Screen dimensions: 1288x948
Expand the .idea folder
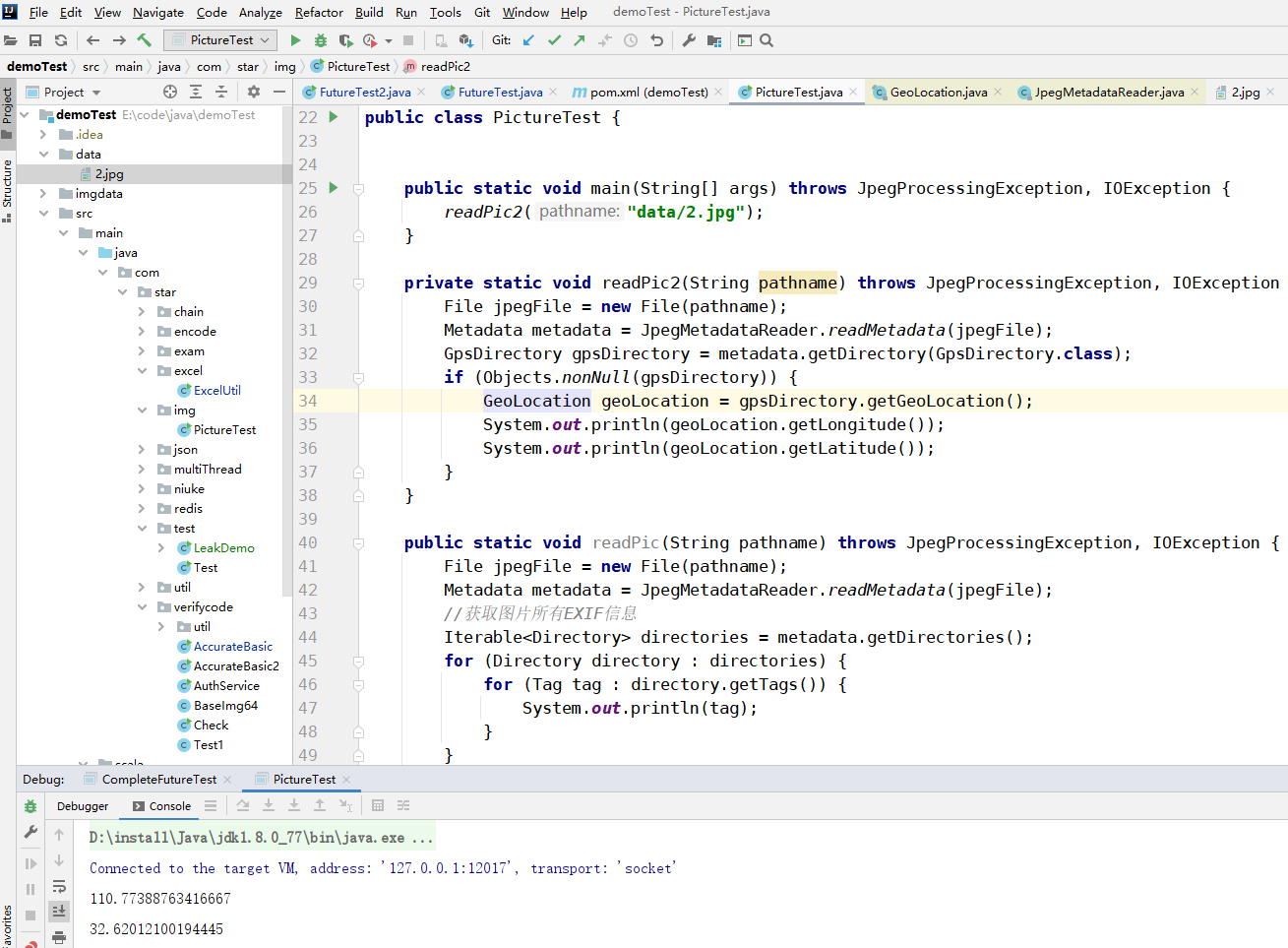click(44, 135)
